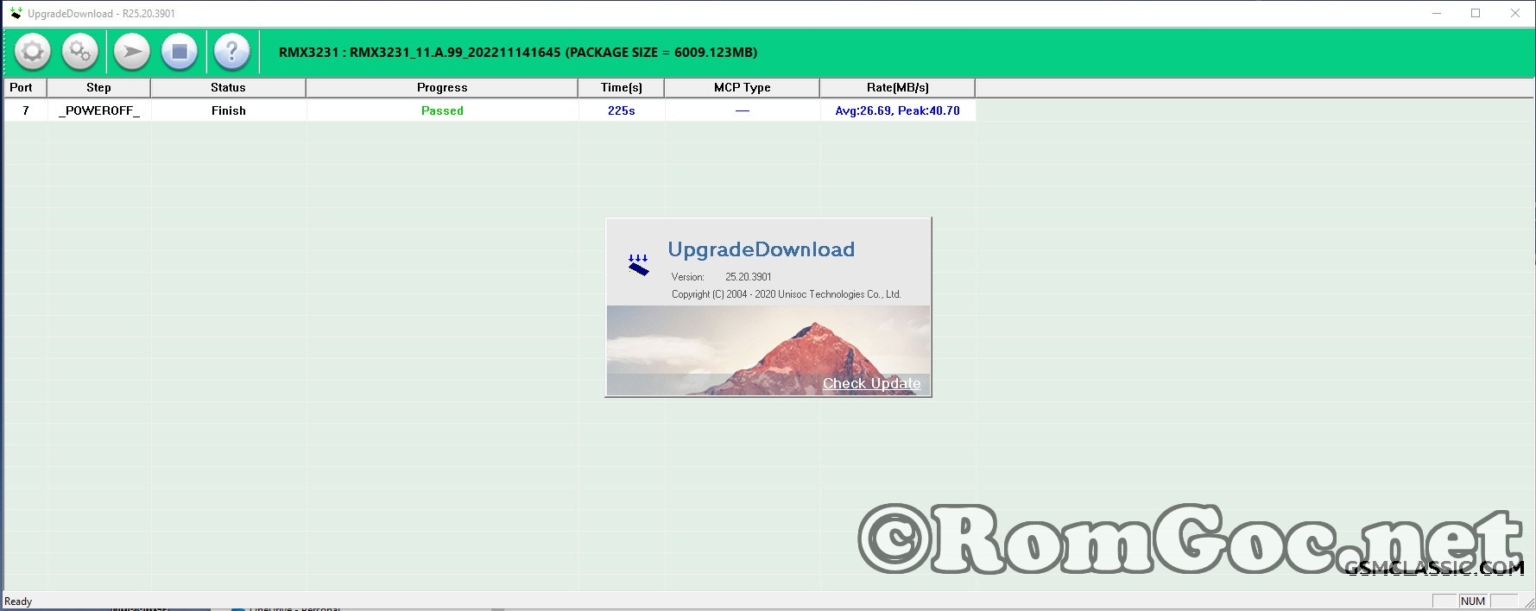This screenshot has width=1536, height=611.
Task: Click the UpgradeDownload logo in the About dialog
Action: click(x=638, y=262)
